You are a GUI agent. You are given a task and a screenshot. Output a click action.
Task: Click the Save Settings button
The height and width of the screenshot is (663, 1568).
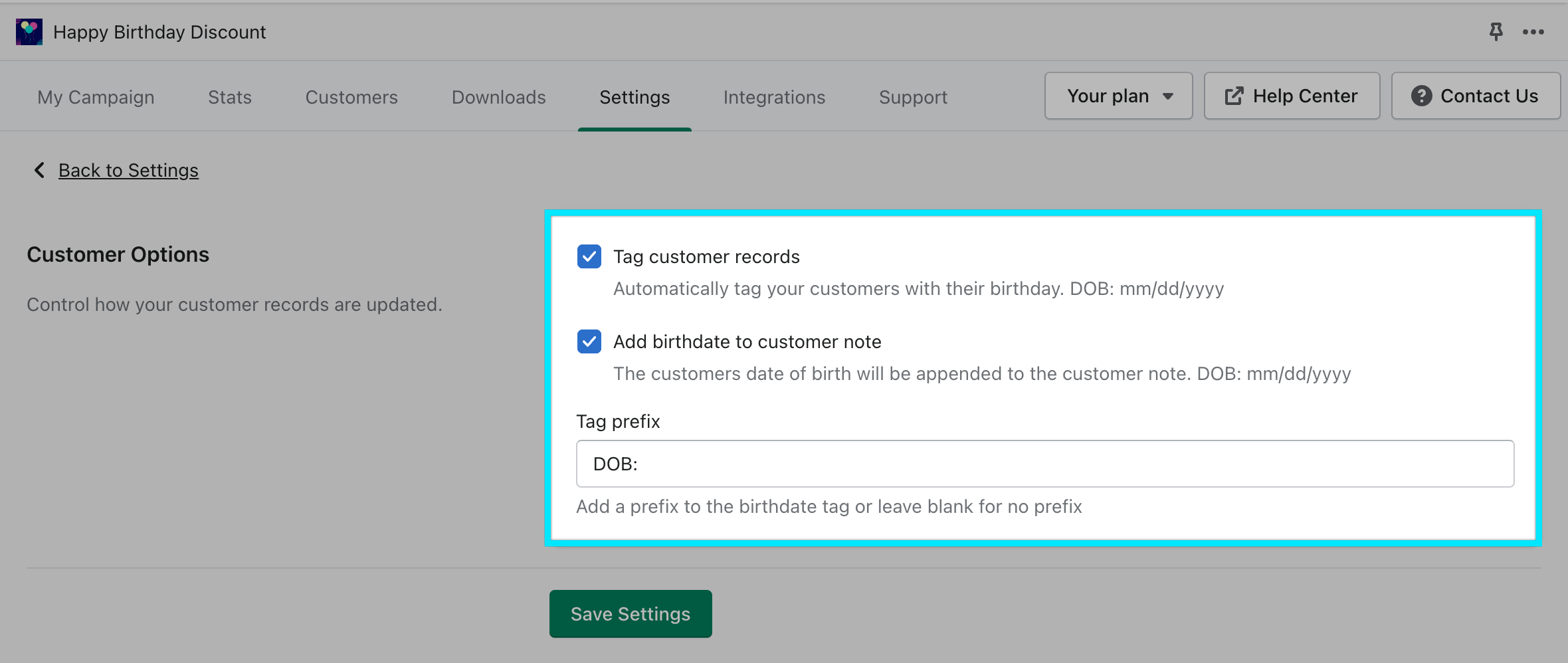(x=631, y=614)
